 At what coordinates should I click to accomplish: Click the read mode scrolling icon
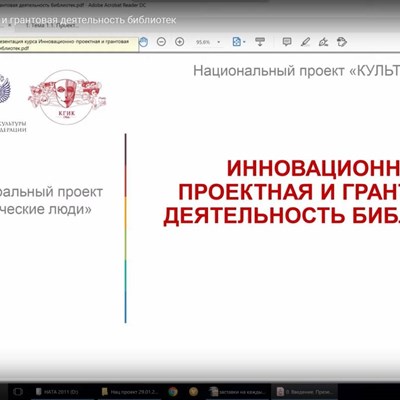point(260,42)
